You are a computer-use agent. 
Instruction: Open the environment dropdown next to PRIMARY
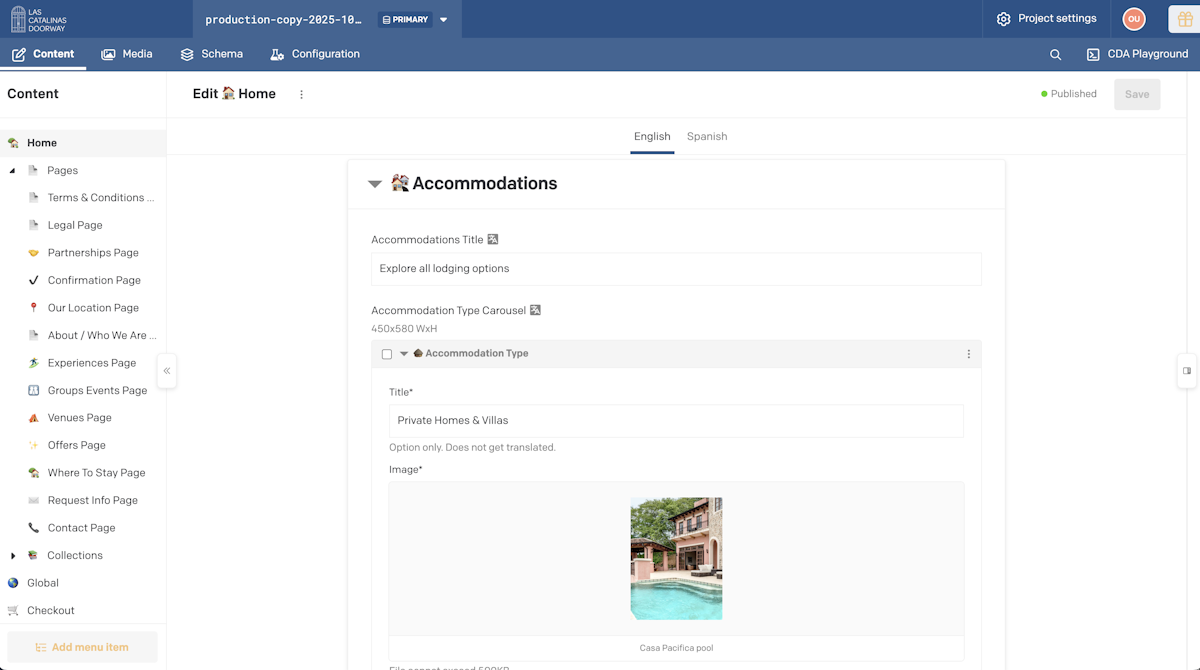tap(444, 20)
